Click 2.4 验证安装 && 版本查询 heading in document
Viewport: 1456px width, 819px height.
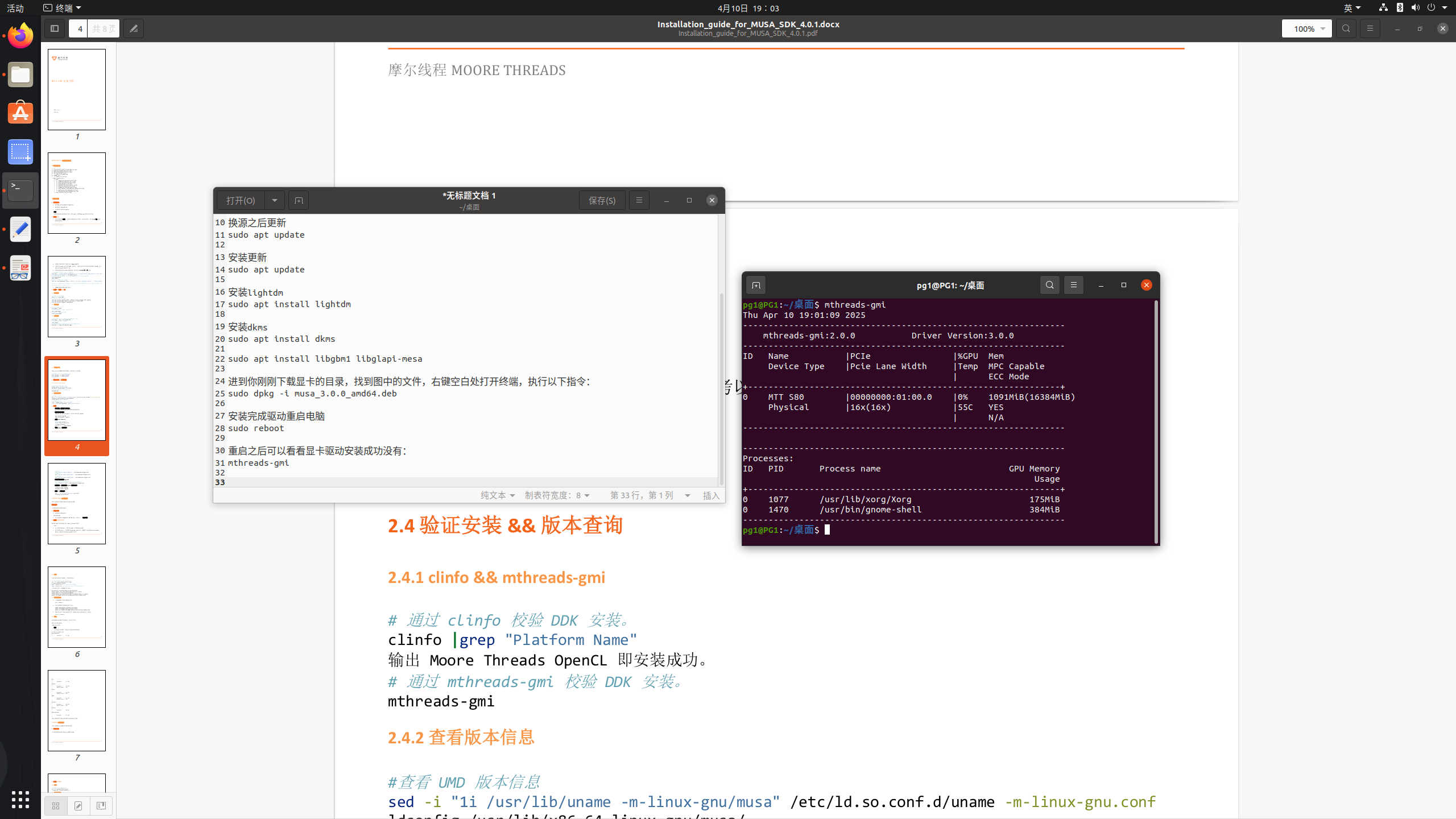tap(505, 525)
